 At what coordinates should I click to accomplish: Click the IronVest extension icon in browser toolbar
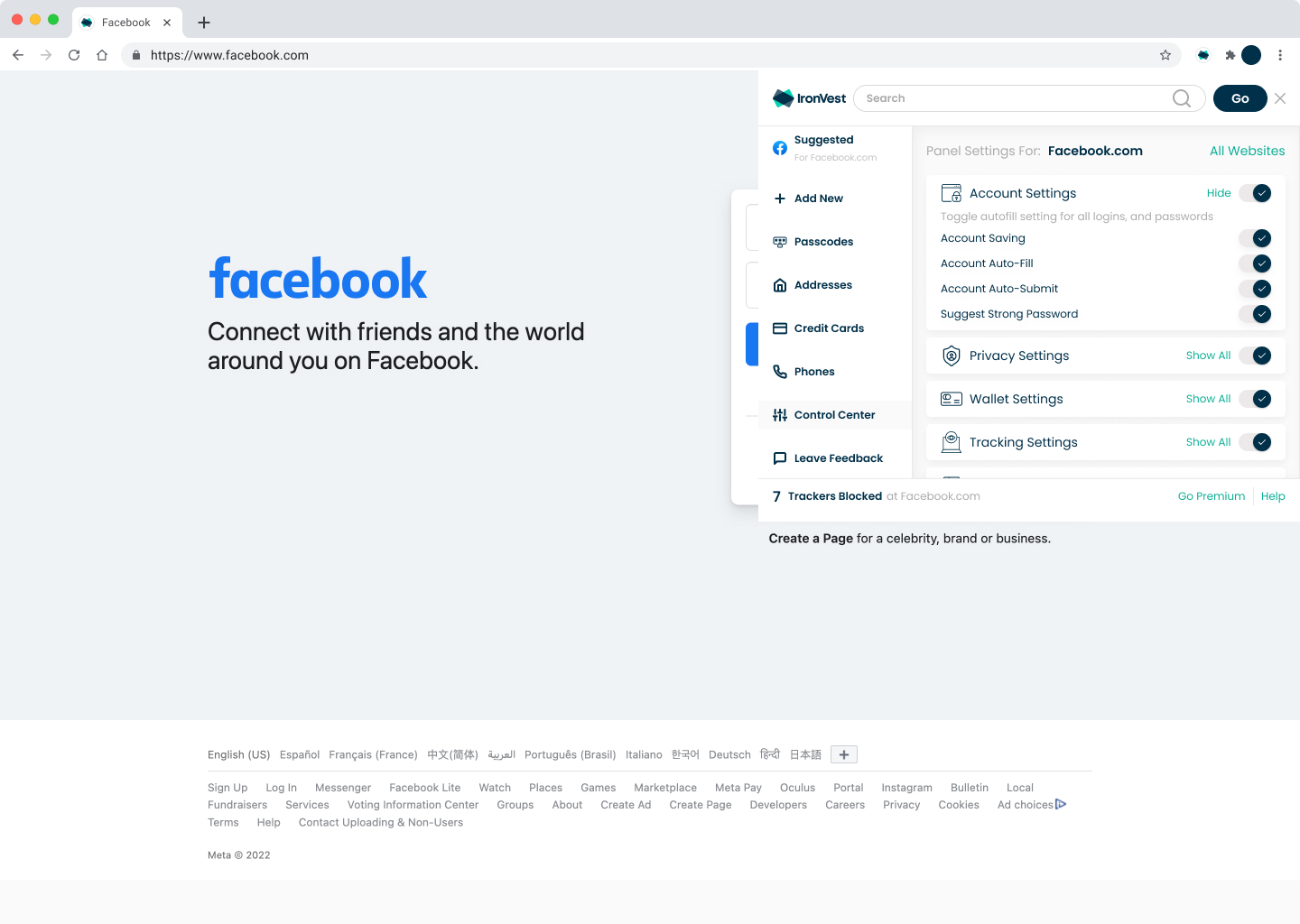[1203, 55]
